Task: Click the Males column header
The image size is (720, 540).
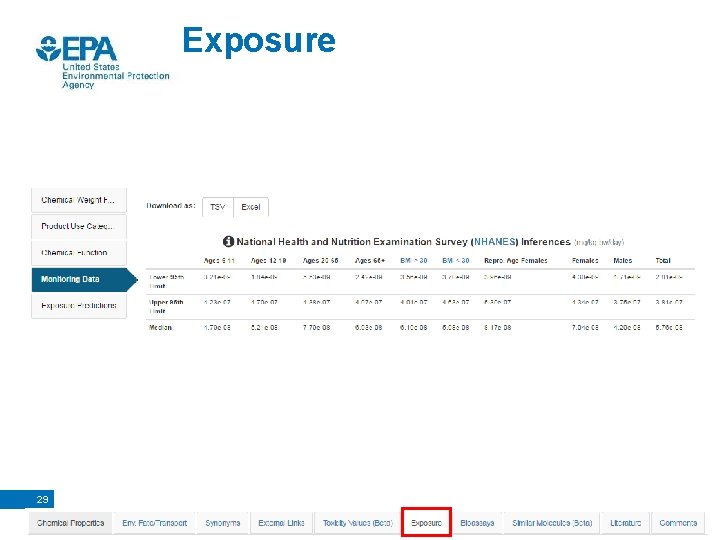Action: tap(623, 260)
